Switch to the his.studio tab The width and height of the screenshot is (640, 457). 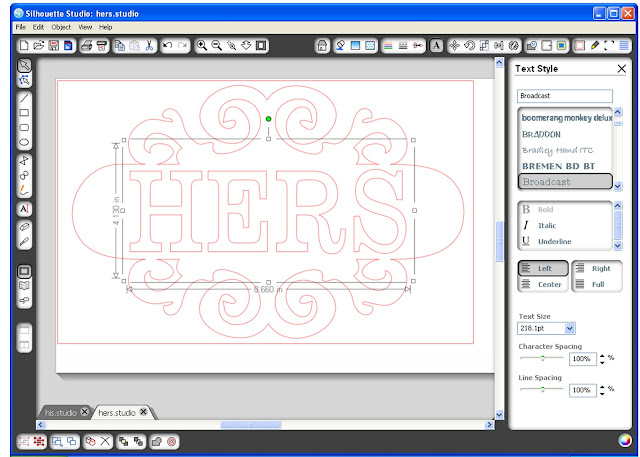click(x=61, y=413)
